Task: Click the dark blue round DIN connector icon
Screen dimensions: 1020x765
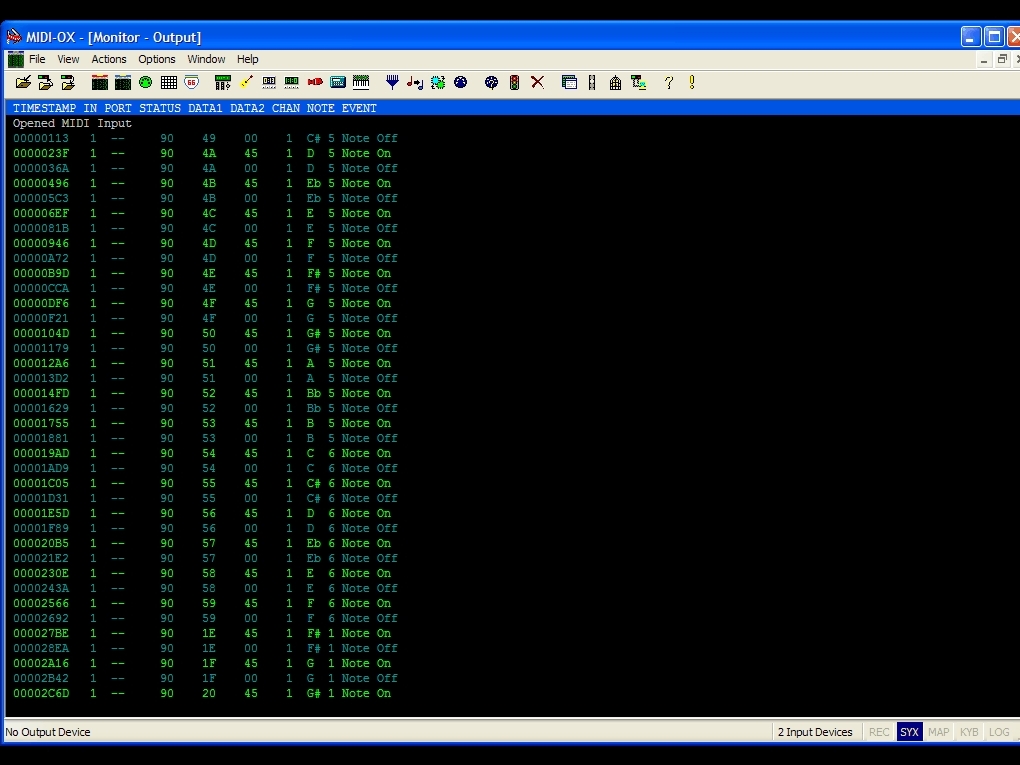Action: (461, 83)
